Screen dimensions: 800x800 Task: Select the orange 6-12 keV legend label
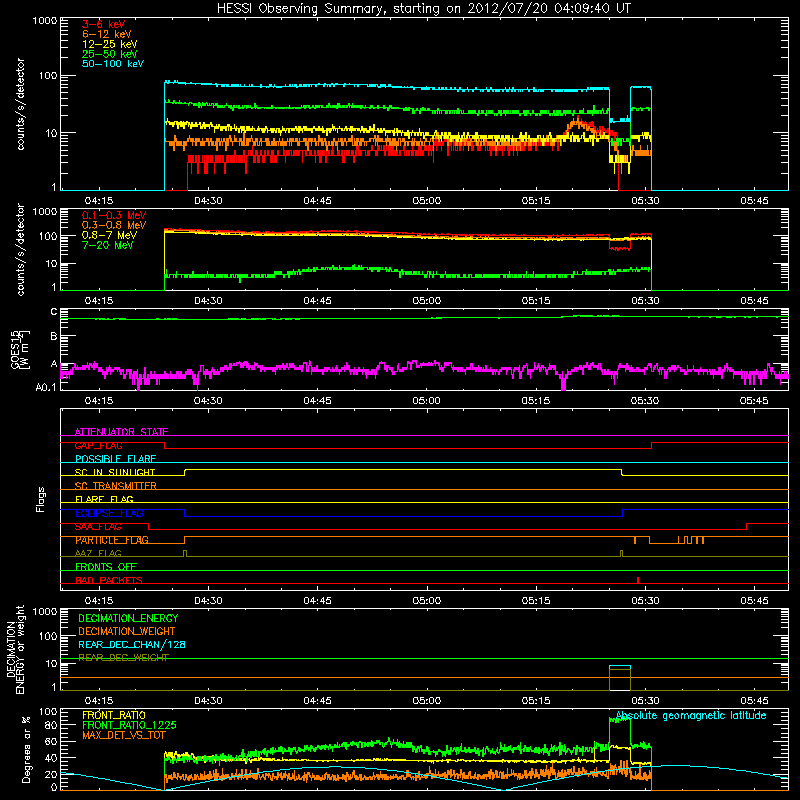pos(106,34)
